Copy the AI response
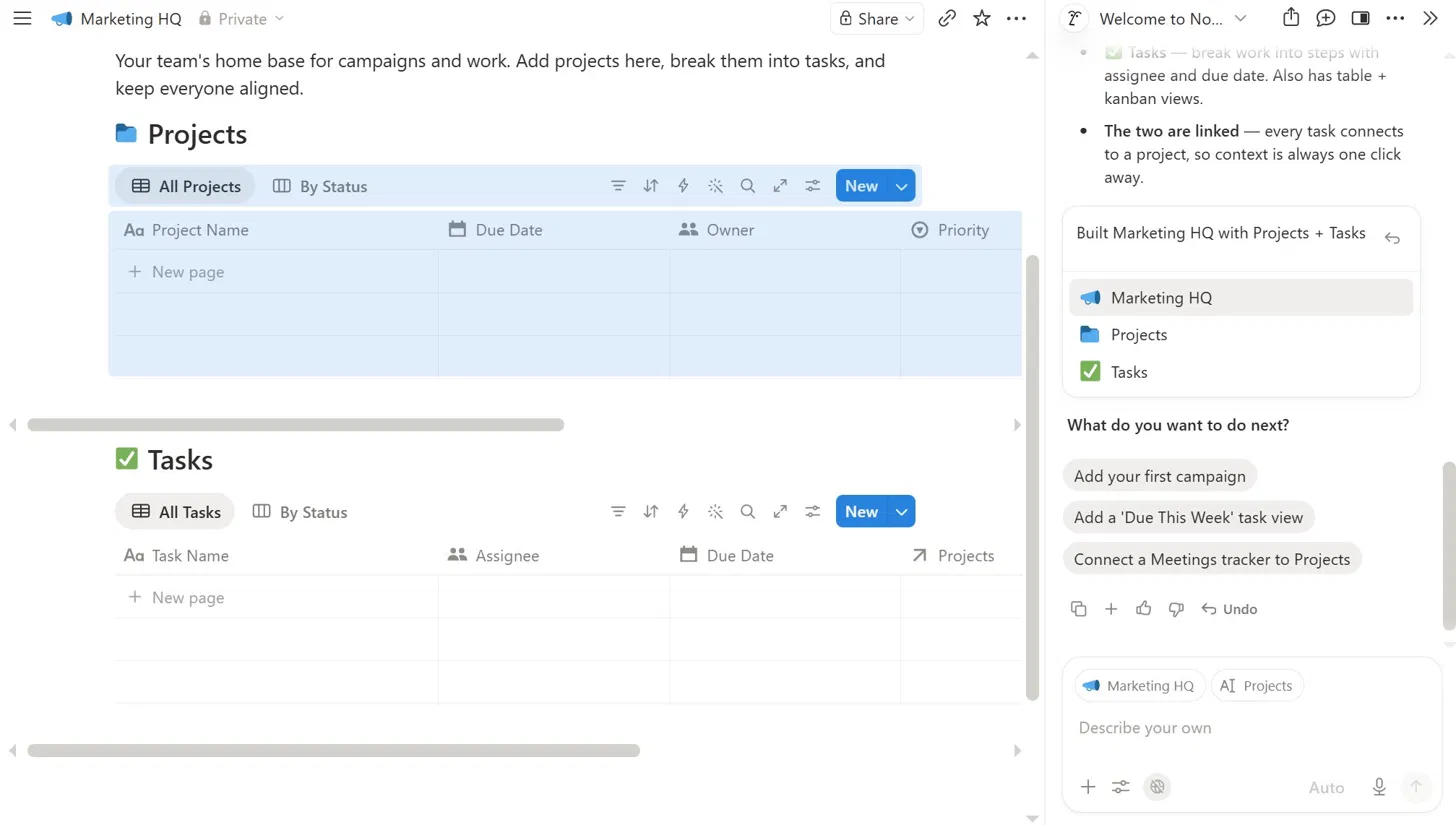Image resolution: width=1456 pixels, height=825 pixels. click(1078, 609)
